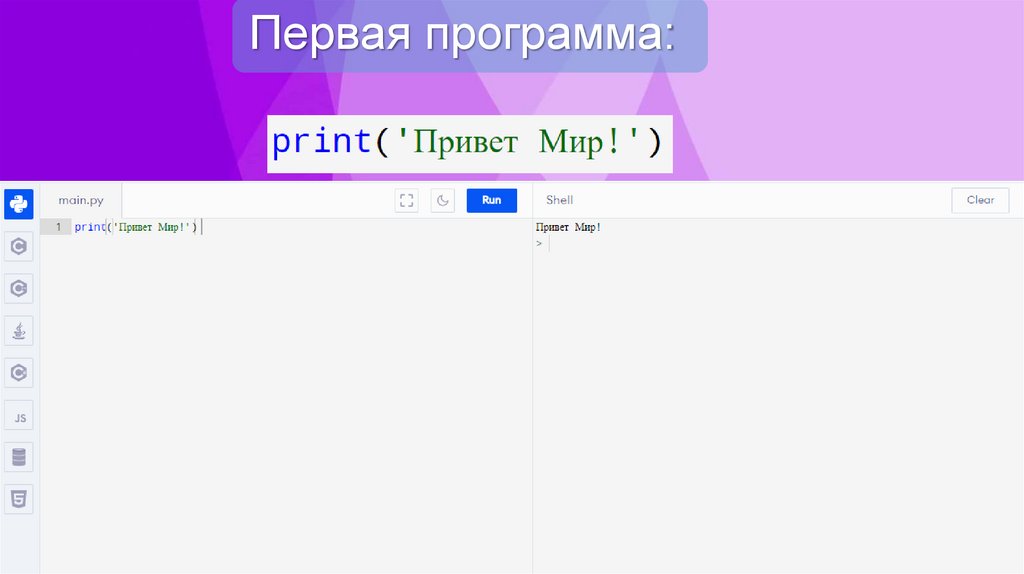Viewport: 1024px width, 574px height.
Task: Place cursor in code line 1
Action: pyautogui.click(x=300, y=227)
